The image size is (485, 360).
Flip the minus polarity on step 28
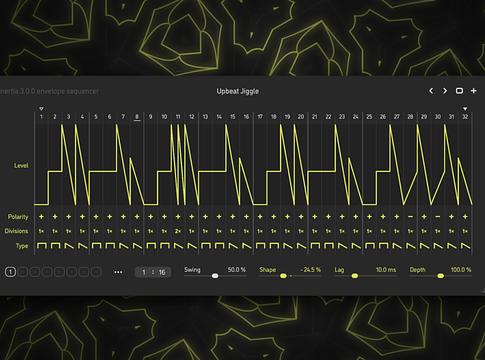[410, 217]
